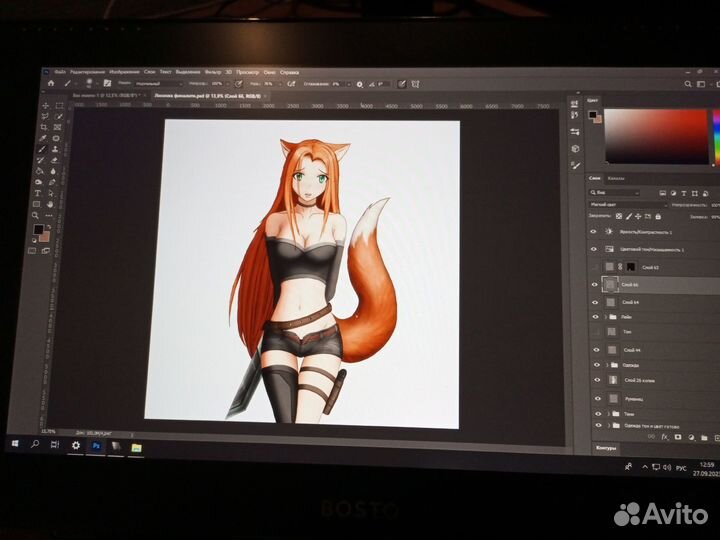Click the lock all padlock icon
The width and height of the screenshot is (720, 540).
[x=658, y=216]
